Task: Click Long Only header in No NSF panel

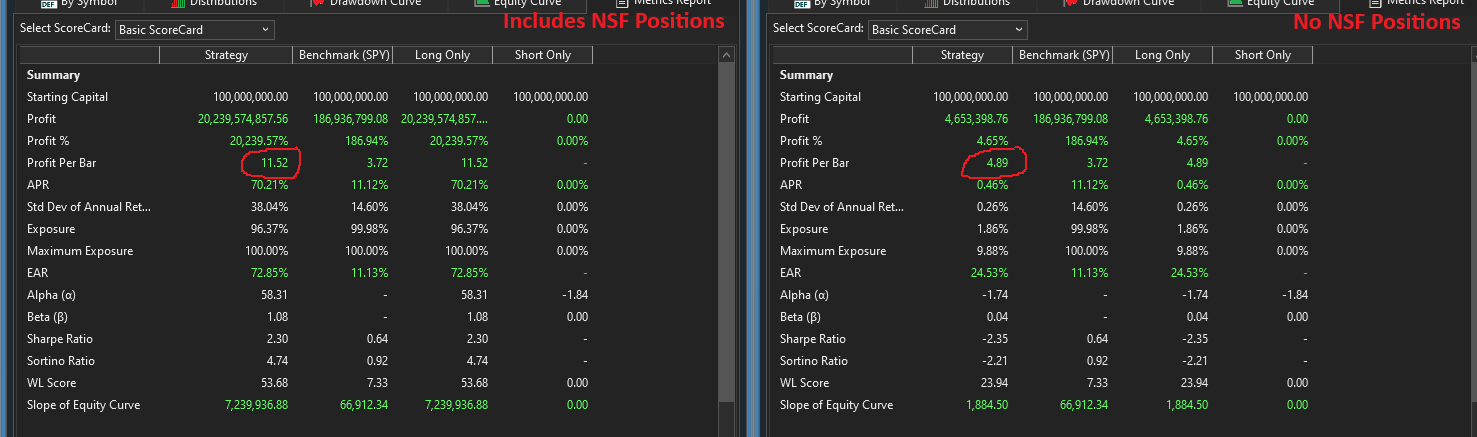Action: pyautogui.click(x=1162, y=55)
